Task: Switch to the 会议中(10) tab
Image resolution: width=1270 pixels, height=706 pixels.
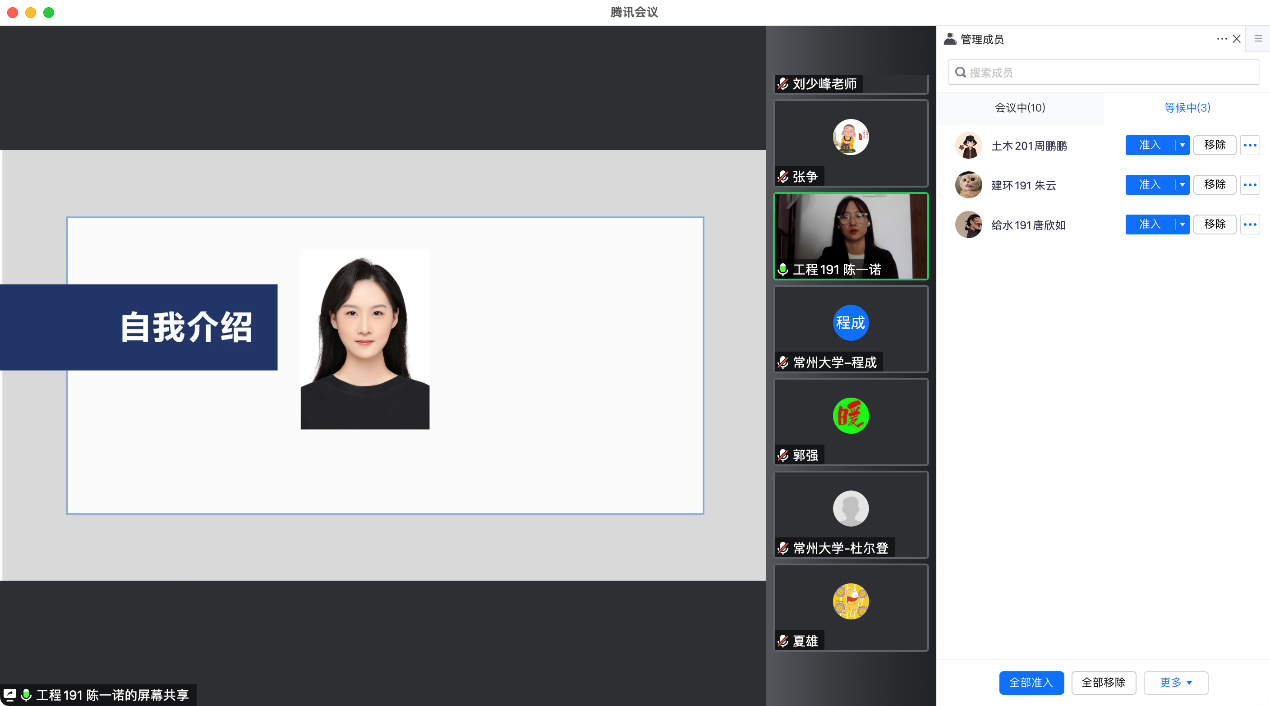Action: [x=1020, y=108]
